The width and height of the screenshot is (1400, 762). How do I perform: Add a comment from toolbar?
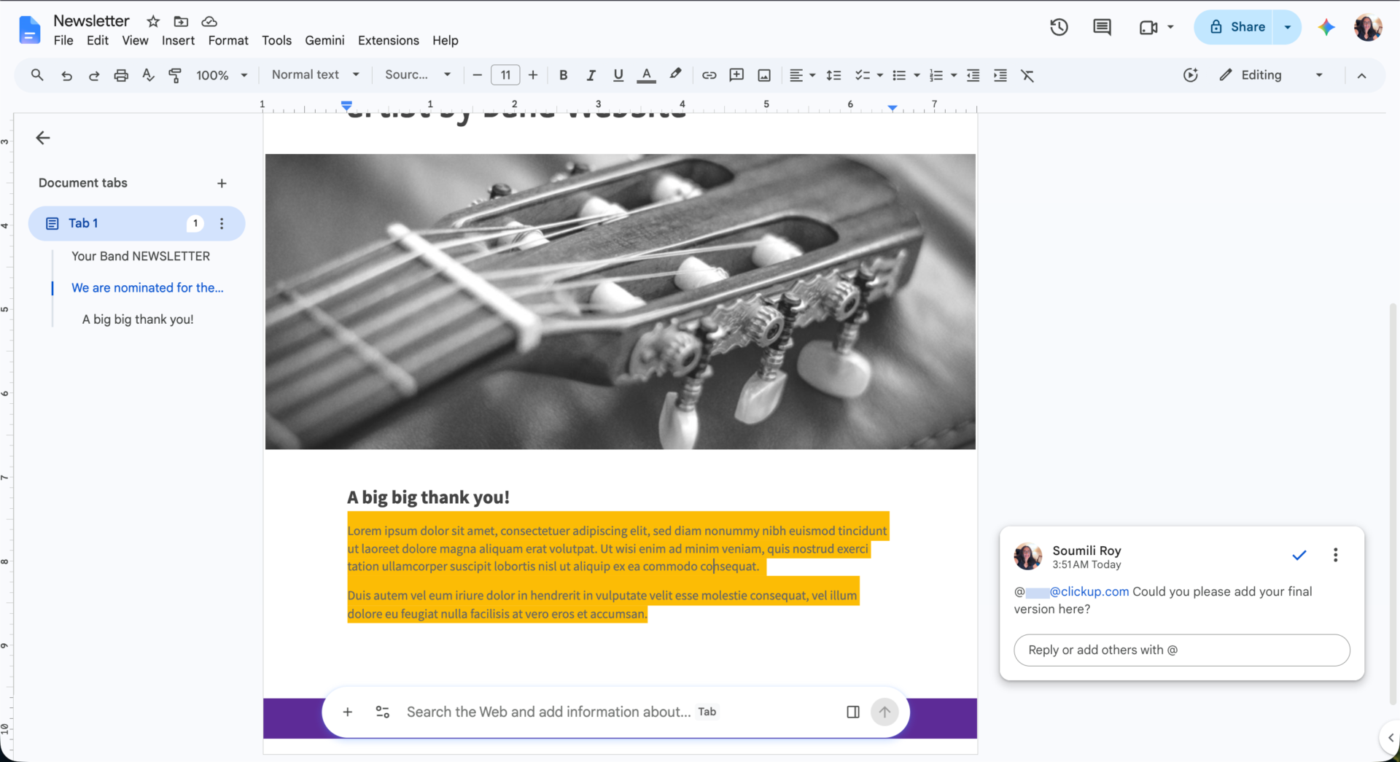click(737, 75)
